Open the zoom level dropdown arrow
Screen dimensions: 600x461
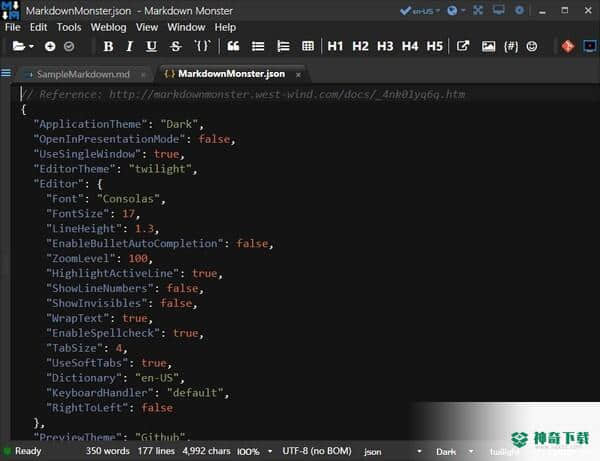coord(270,451)
